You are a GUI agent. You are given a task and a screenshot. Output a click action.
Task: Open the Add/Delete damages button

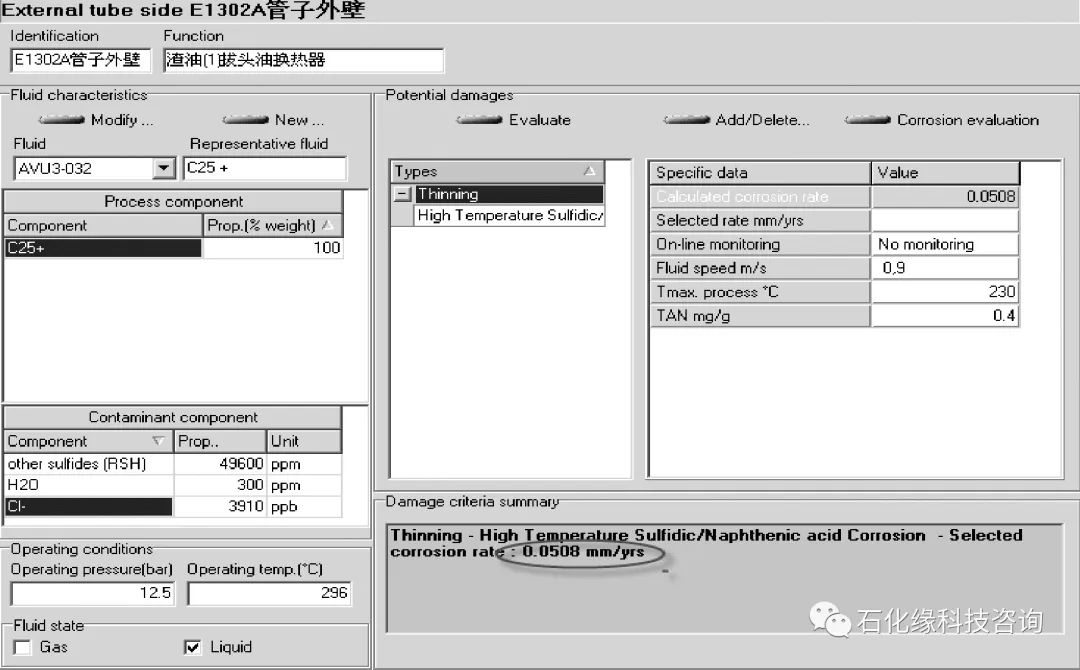(737, 120)
